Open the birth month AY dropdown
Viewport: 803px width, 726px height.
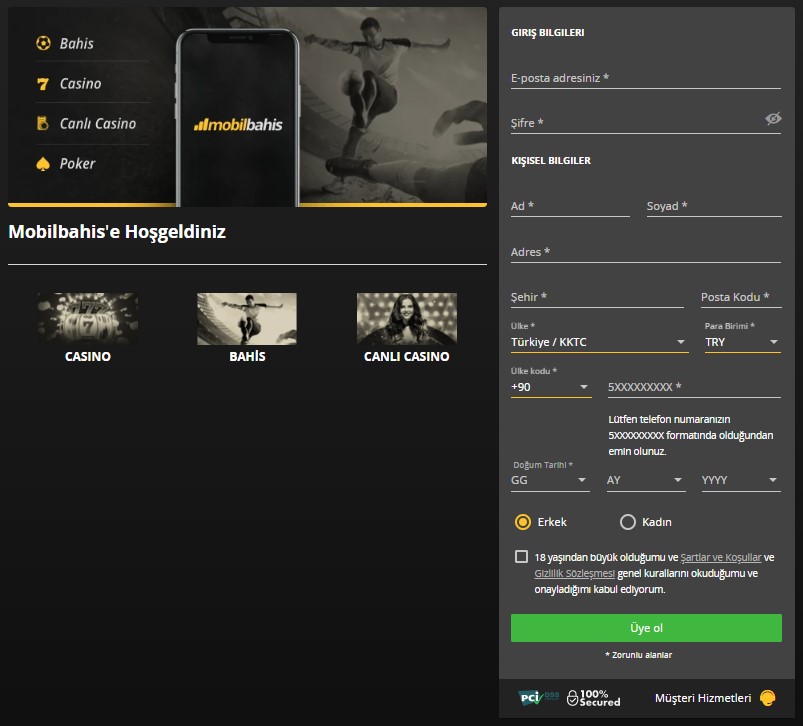tap(646, 480)
